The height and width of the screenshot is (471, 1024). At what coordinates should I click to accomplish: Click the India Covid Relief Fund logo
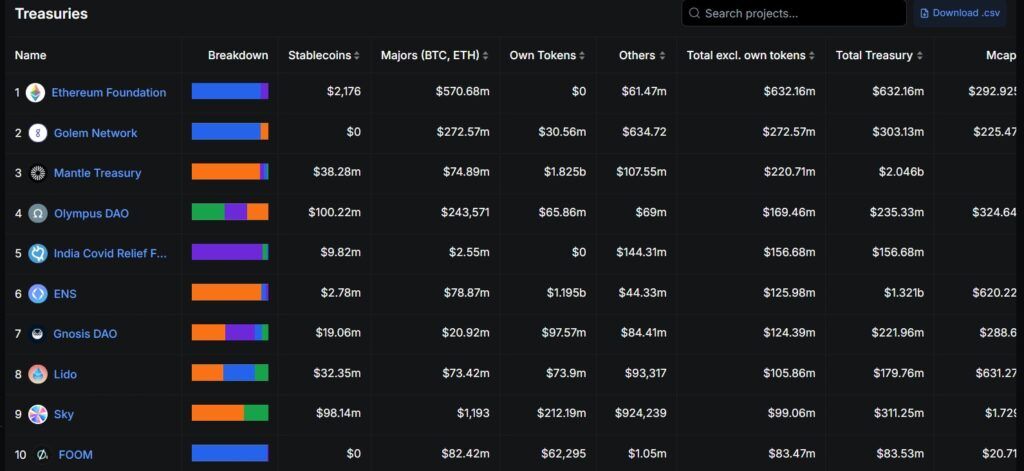(x=38, y=253)
